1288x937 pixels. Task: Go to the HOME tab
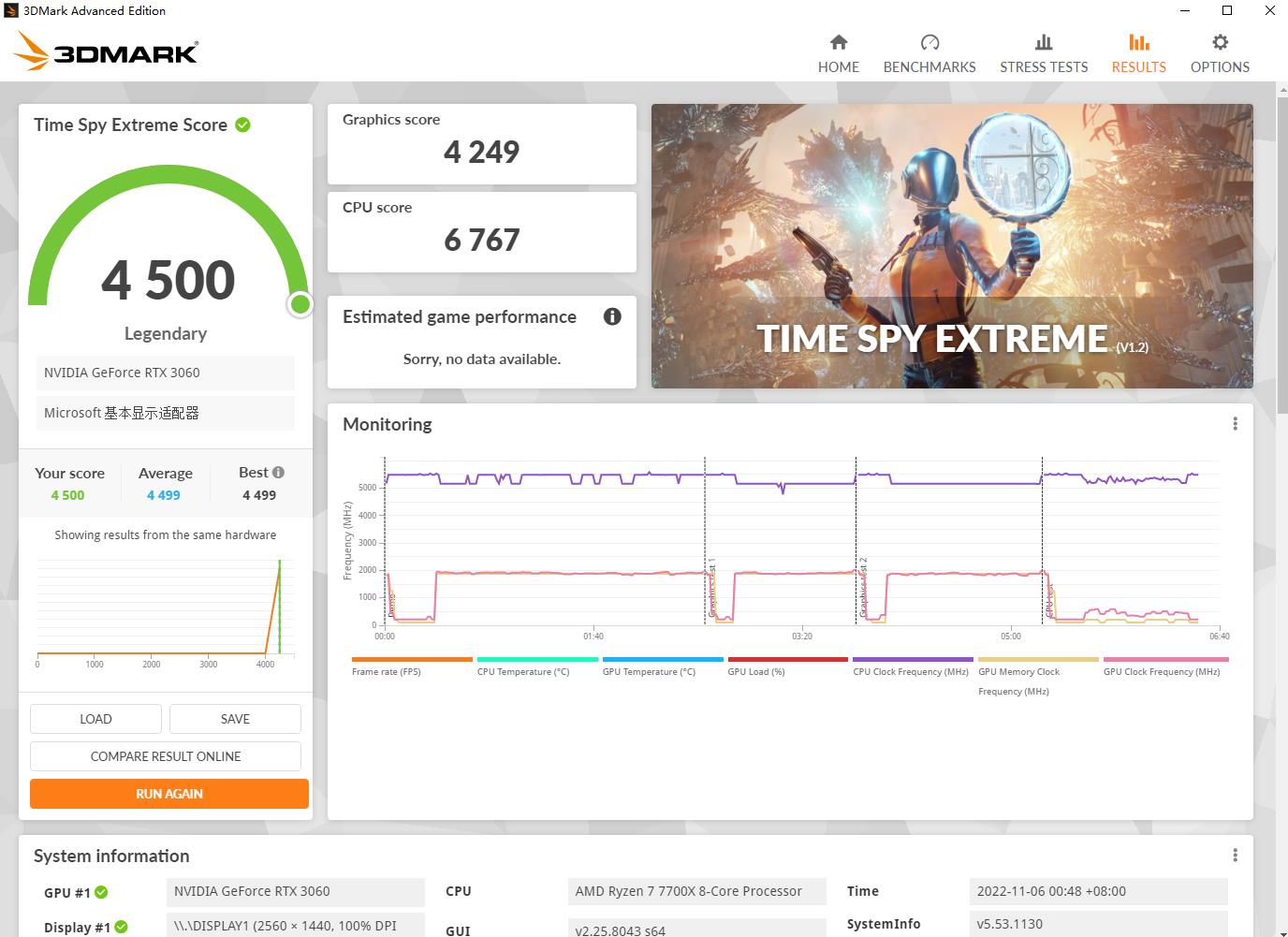pyautogui.click(x=838, y=54)
